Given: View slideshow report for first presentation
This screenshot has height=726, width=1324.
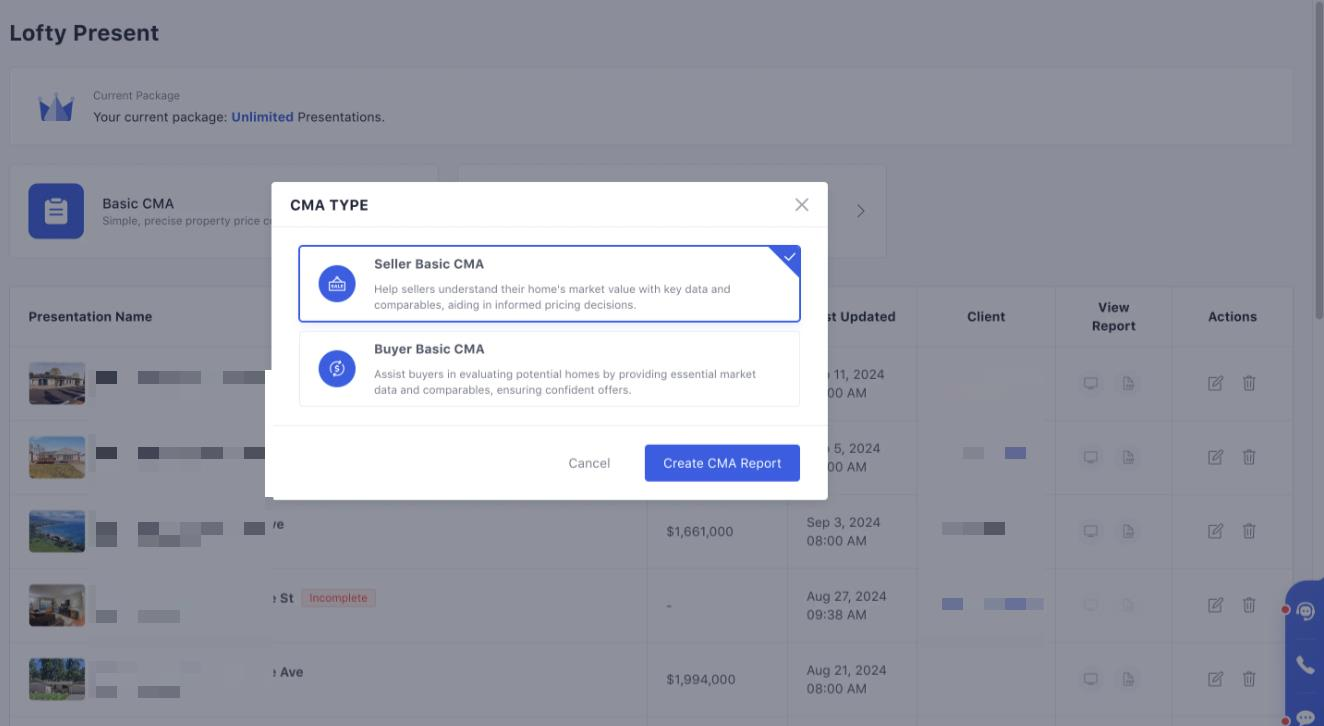Looking at the screenshot, I should coord(1091,383).
